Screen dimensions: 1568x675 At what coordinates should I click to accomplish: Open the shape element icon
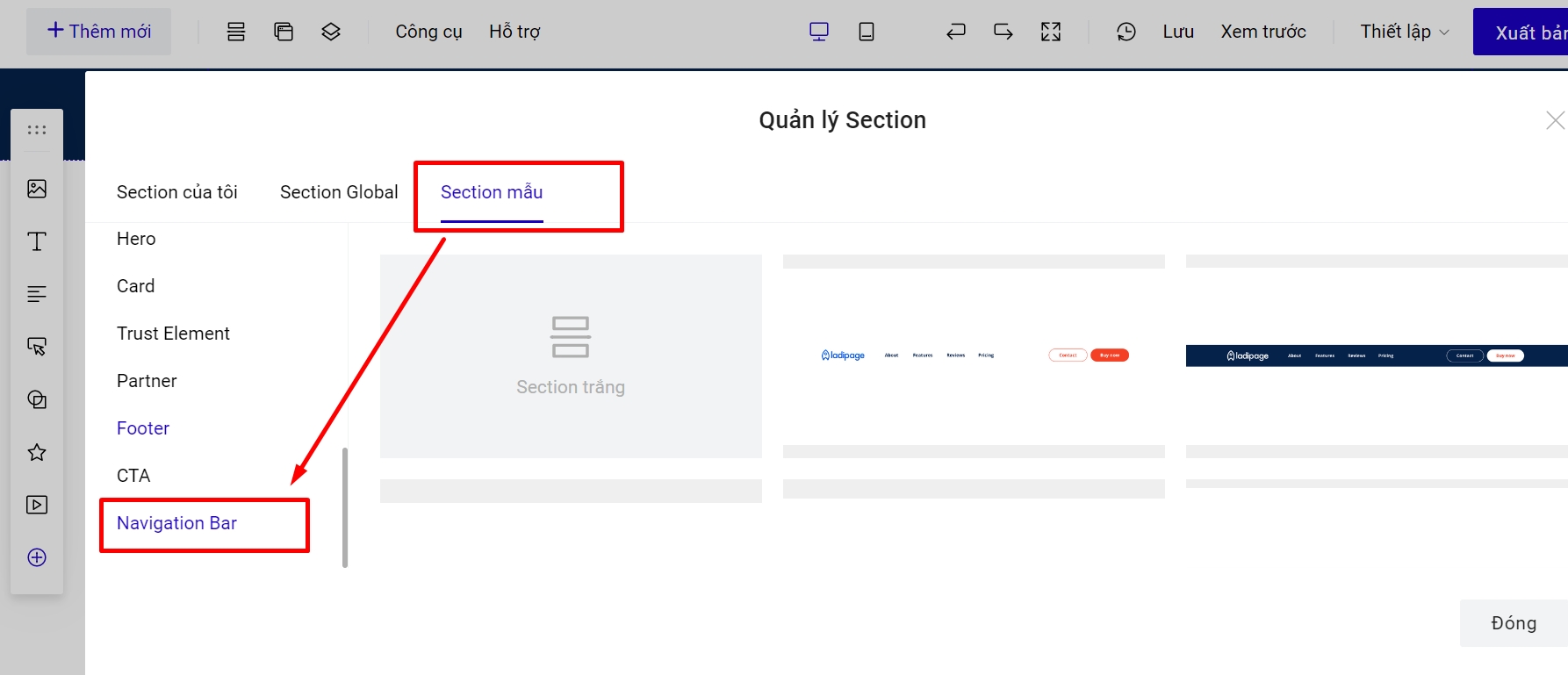(37, 399)
